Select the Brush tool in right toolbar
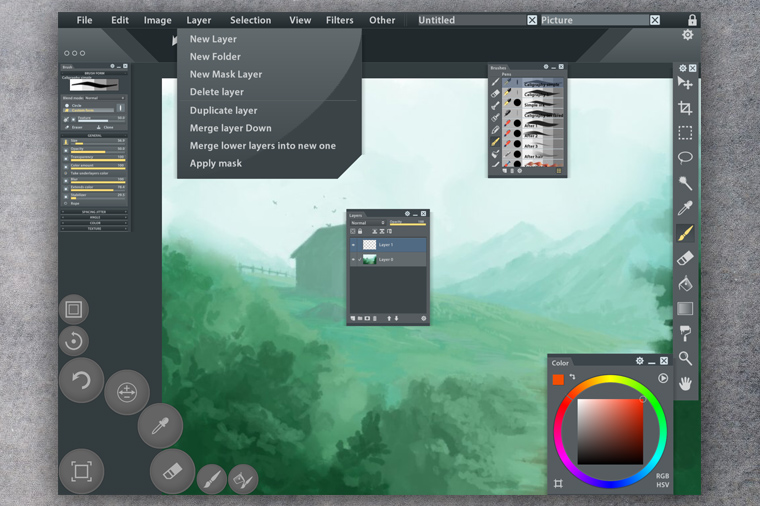Image resolution: width=760 pixels, height=506 pixels. coord(685,233)
